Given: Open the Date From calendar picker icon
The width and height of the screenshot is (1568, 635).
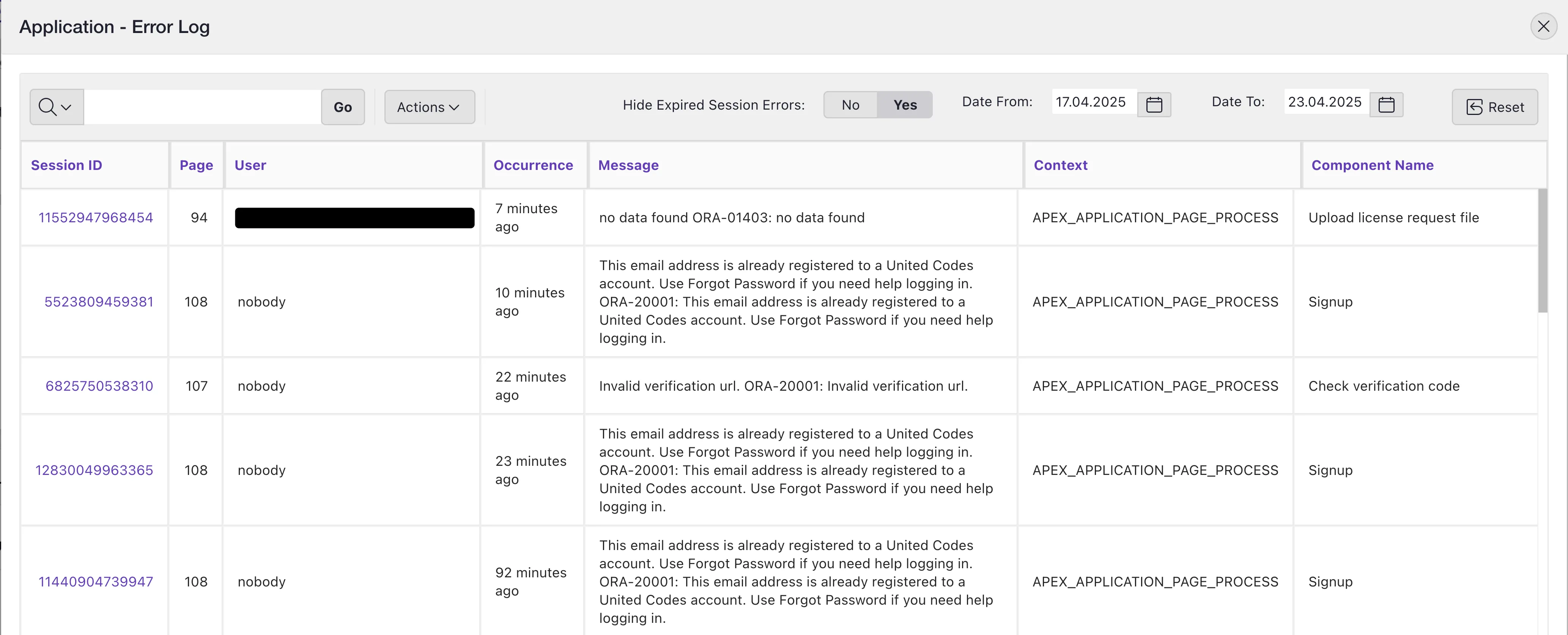Looking at the screenshot, I should 1154,105.
